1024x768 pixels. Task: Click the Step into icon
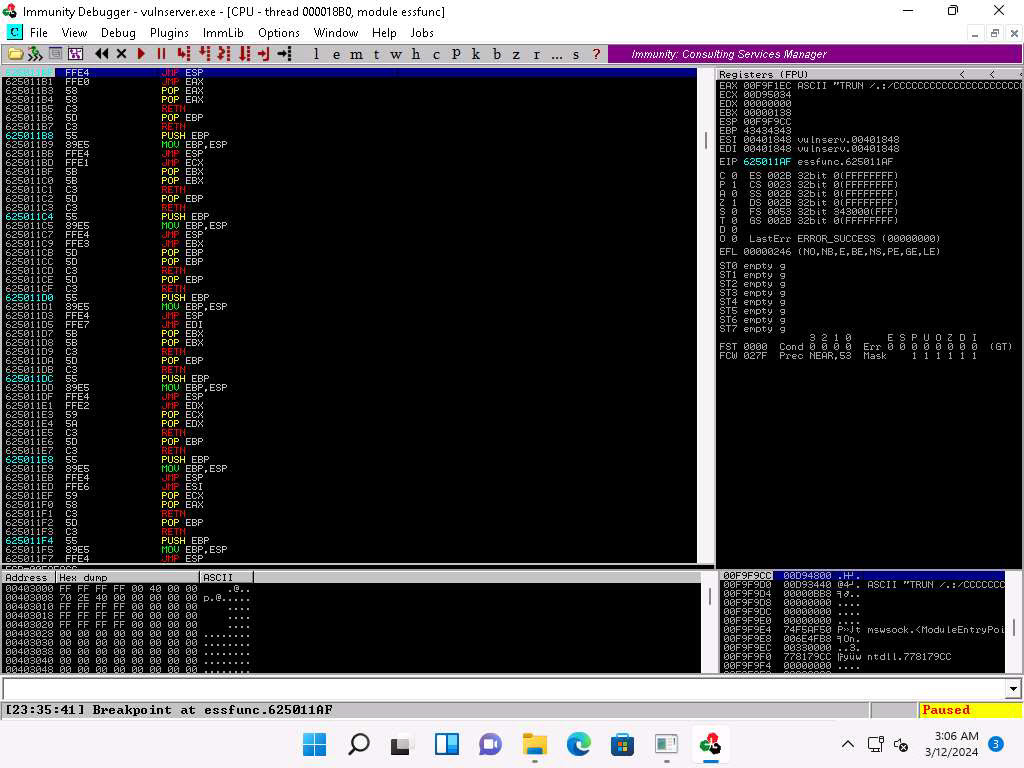coord(183,54)
